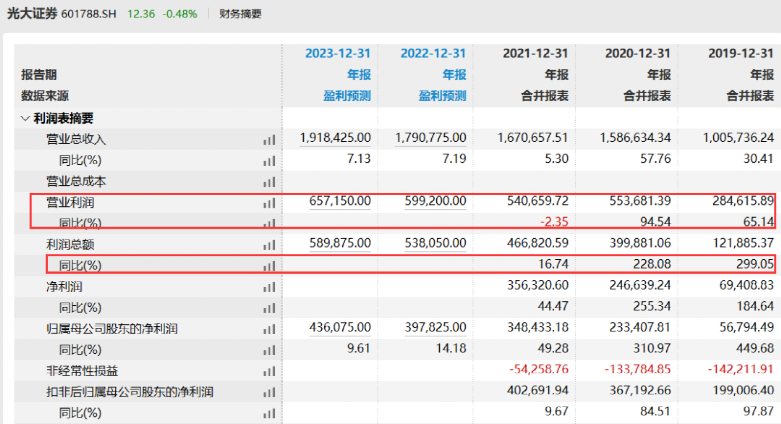This screenshot has width=781, height=424.
Task: Switch to the 财务摘要 tab
Action: pos(240,14)
